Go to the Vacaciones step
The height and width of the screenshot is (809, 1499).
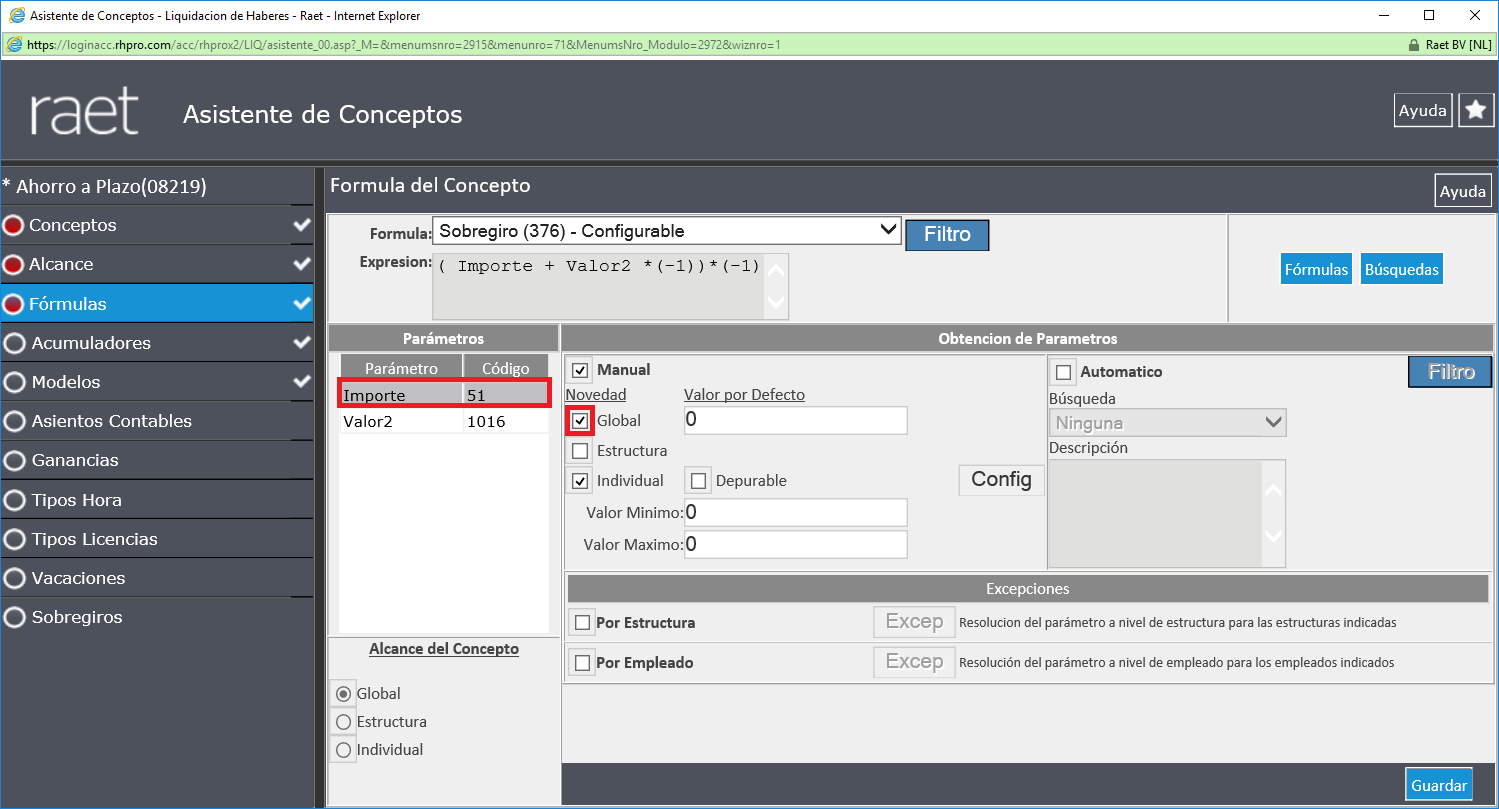pos(158,578)
